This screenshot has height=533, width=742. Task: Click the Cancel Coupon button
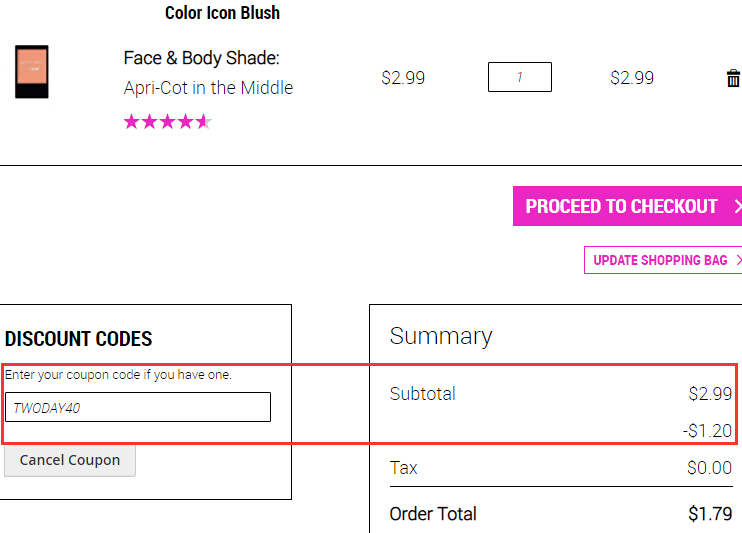pos(70,460)
